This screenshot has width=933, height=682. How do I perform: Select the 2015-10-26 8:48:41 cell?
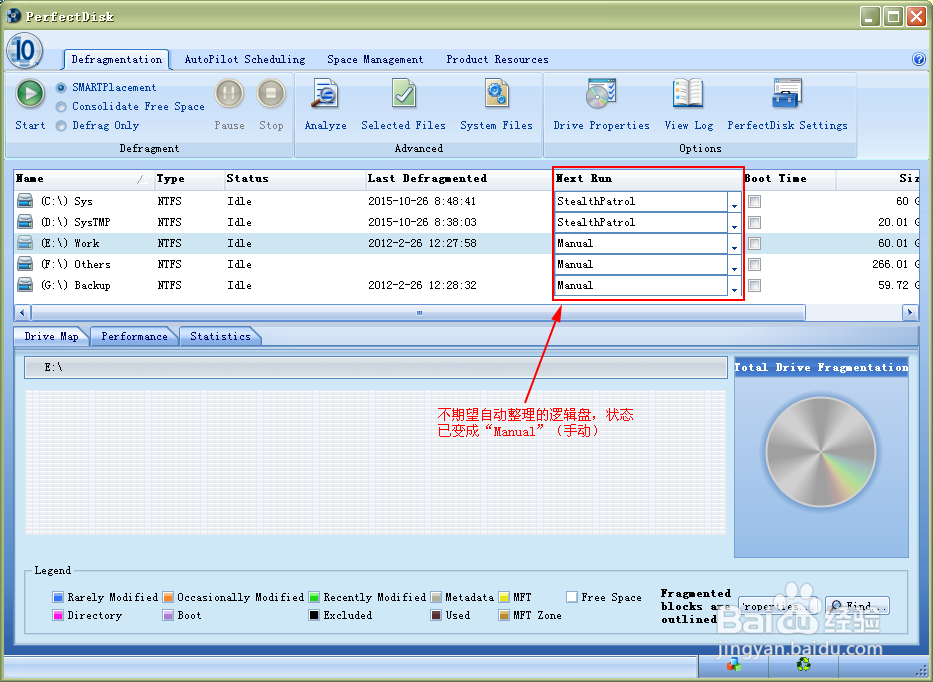(x=422, y=201)
